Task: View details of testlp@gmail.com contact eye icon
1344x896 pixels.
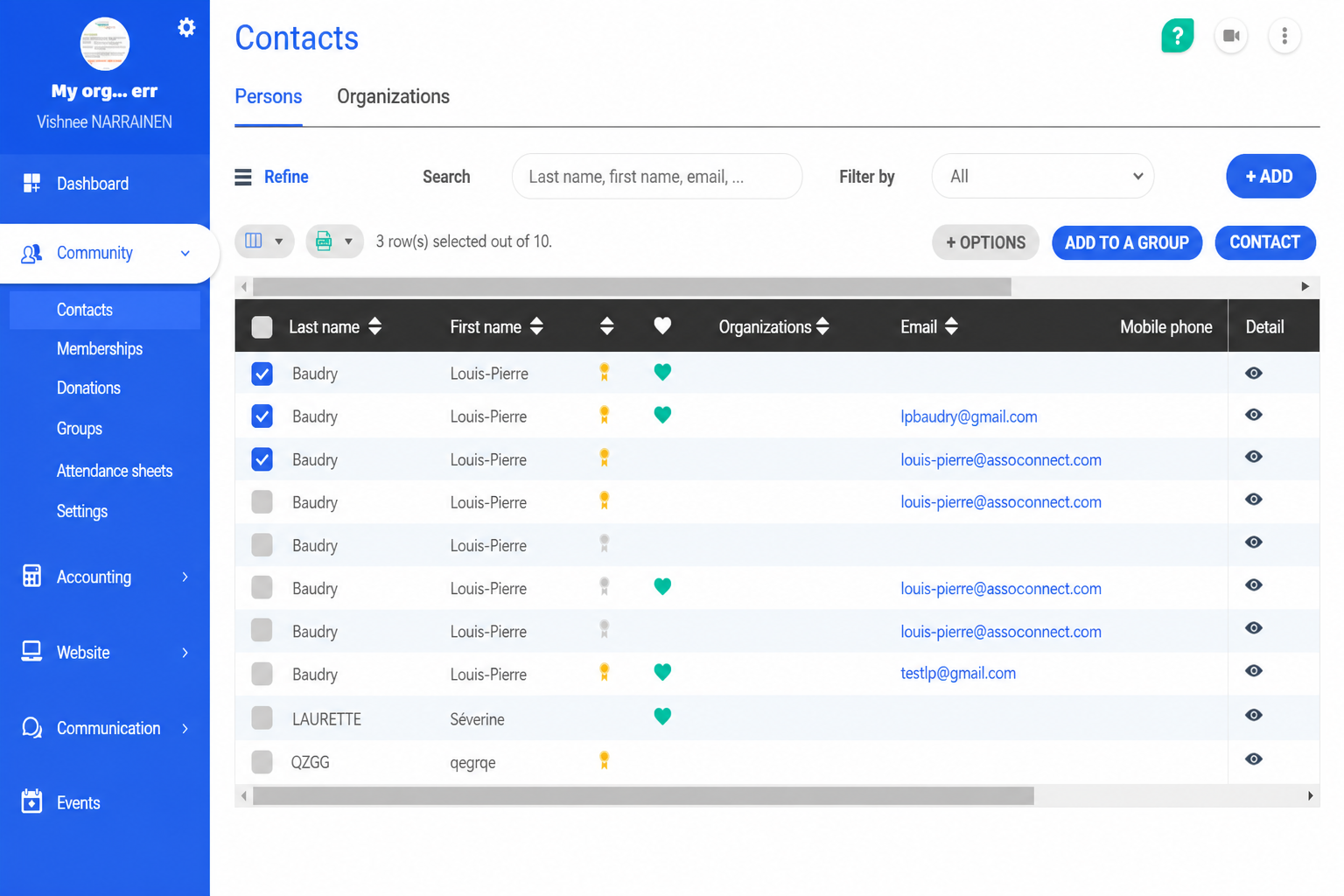Action: point(1254,670)
